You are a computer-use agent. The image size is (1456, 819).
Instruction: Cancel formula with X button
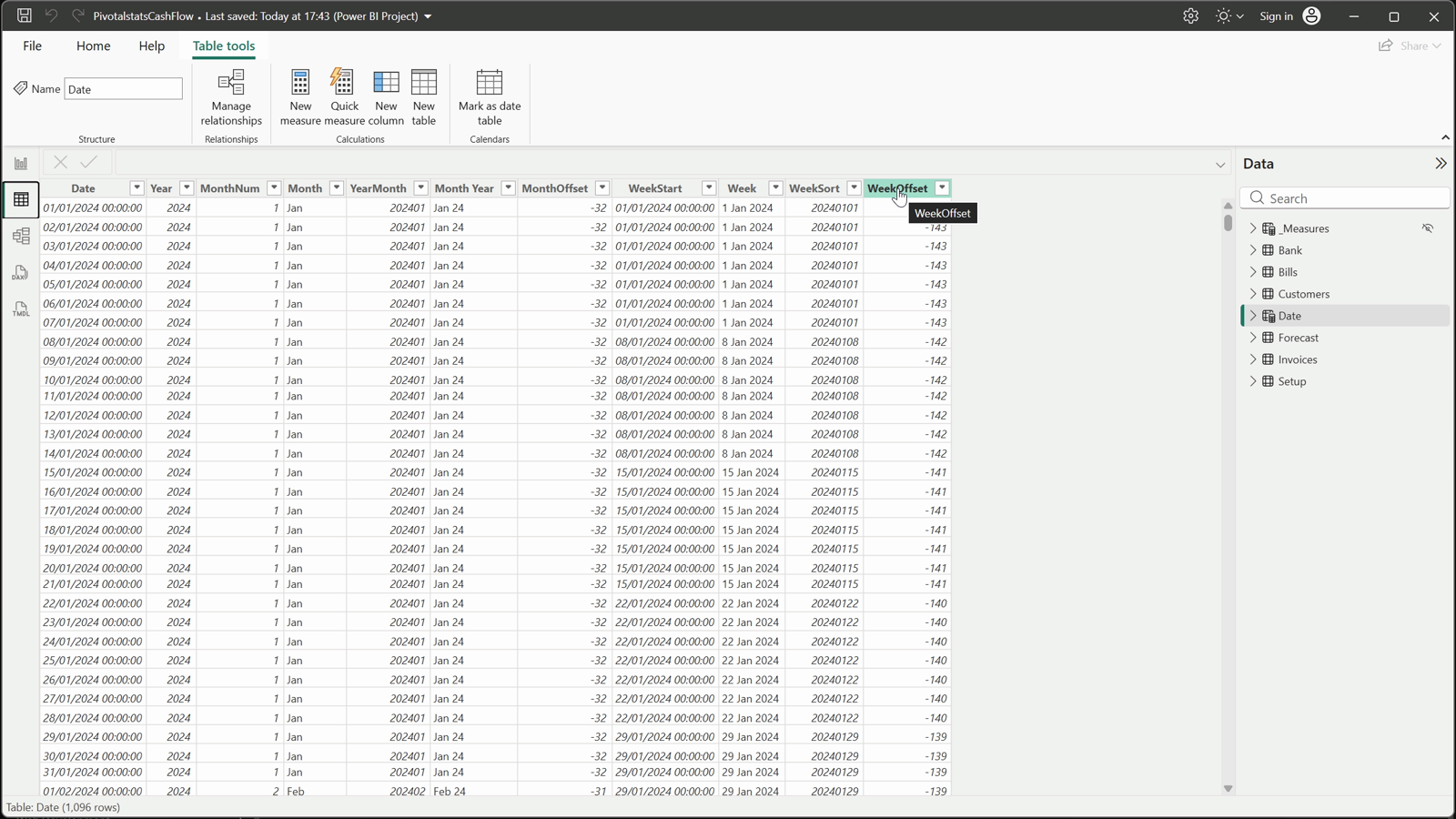pyautogui.click(x=60, y=163)
